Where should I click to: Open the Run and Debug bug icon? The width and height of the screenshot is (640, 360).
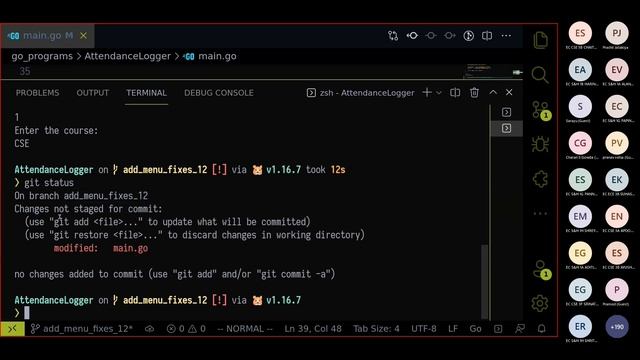[x=540, y=144]
